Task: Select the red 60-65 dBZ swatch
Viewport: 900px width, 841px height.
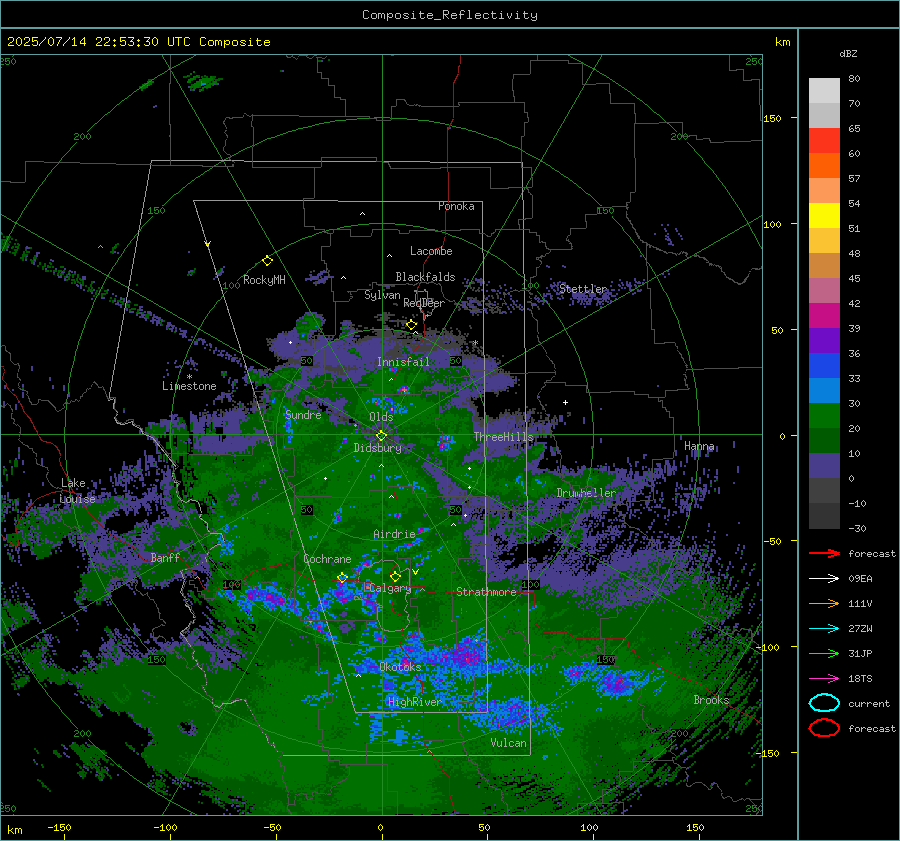Action: click(824, 141)
